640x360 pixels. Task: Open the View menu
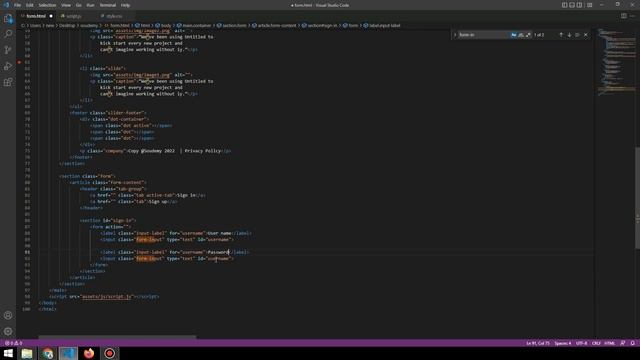[x=66, y=5]
